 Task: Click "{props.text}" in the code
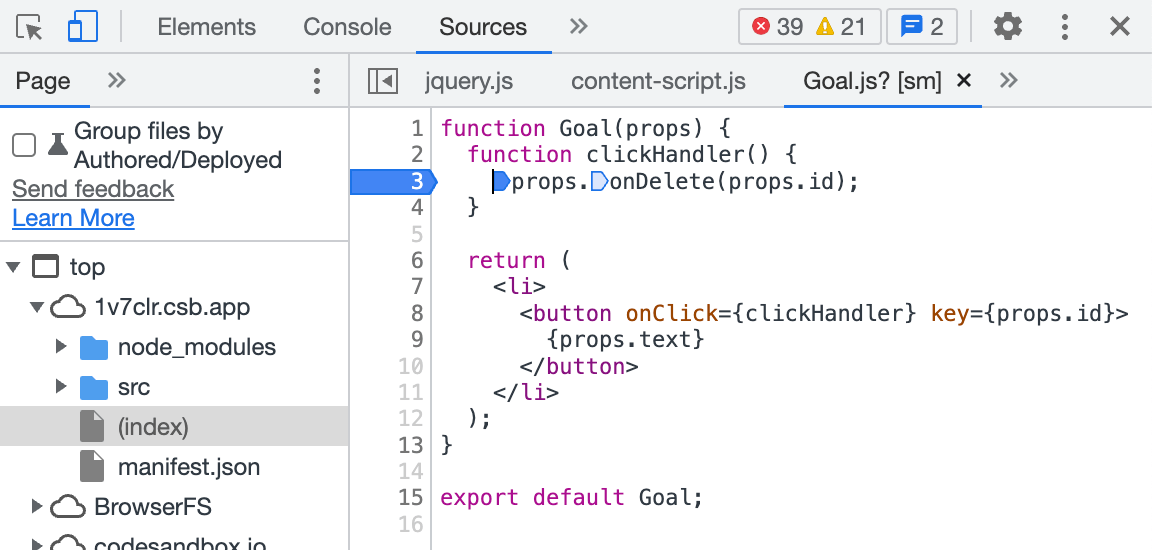click(625, 339)
